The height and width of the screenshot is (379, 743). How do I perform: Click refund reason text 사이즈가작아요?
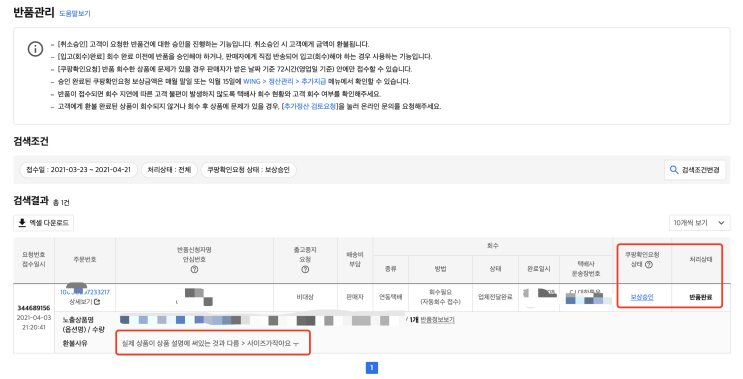[x=269, y=343]
